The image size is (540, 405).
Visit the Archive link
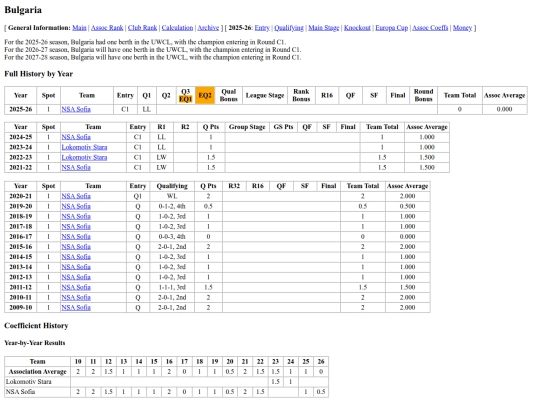click(208, 28)
